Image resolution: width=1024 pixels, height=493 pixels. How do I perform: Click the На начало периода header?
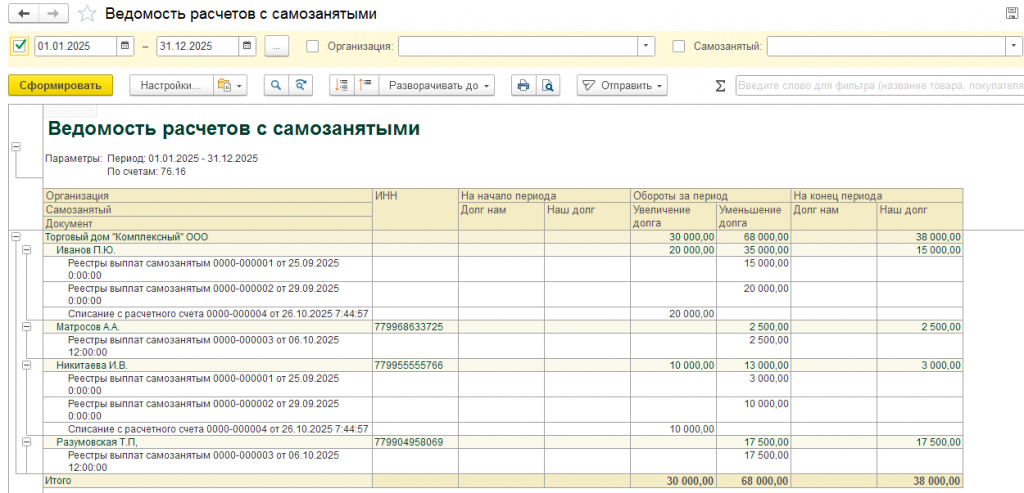(x=544, y=195)
